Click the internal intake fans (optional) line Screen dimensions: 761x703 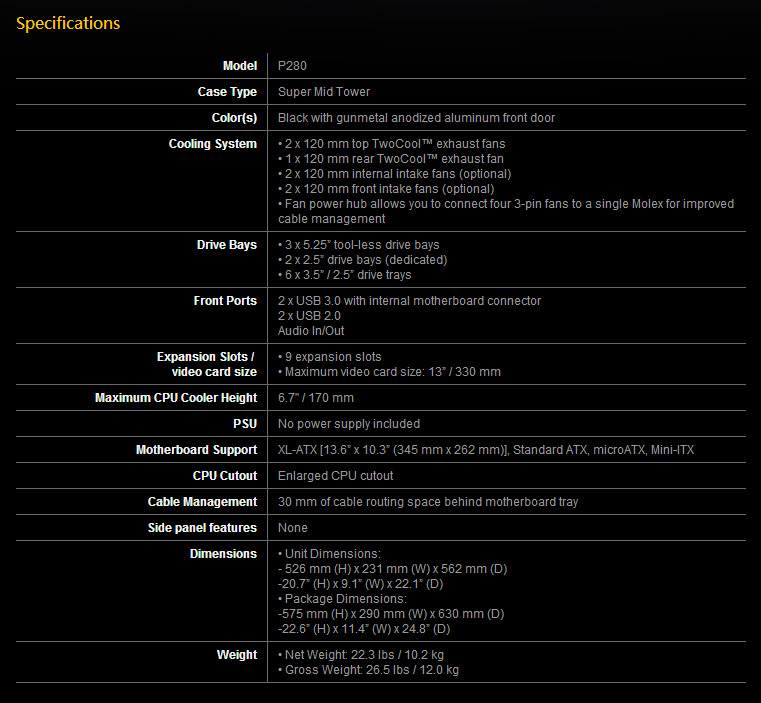click(395, 174)
